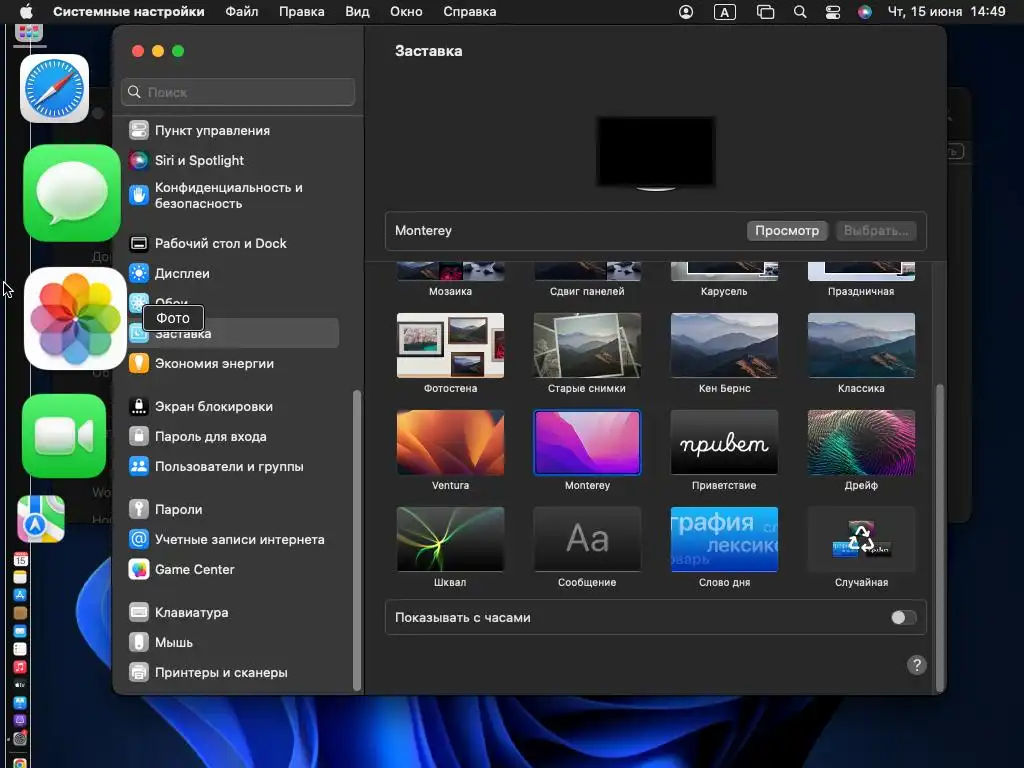
Task: Open help with the question mark button
Action: click(x=916, y=665)
